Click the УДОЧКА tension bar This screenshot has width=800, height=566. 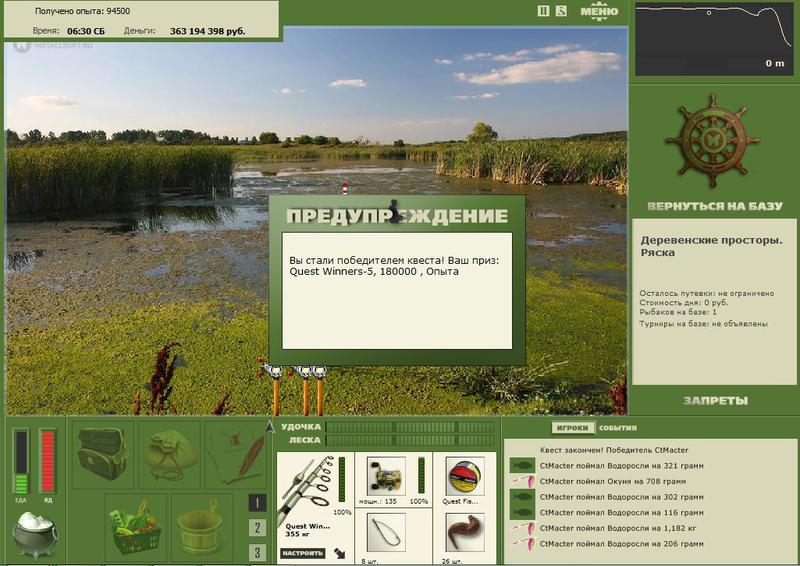click(411, 427)
